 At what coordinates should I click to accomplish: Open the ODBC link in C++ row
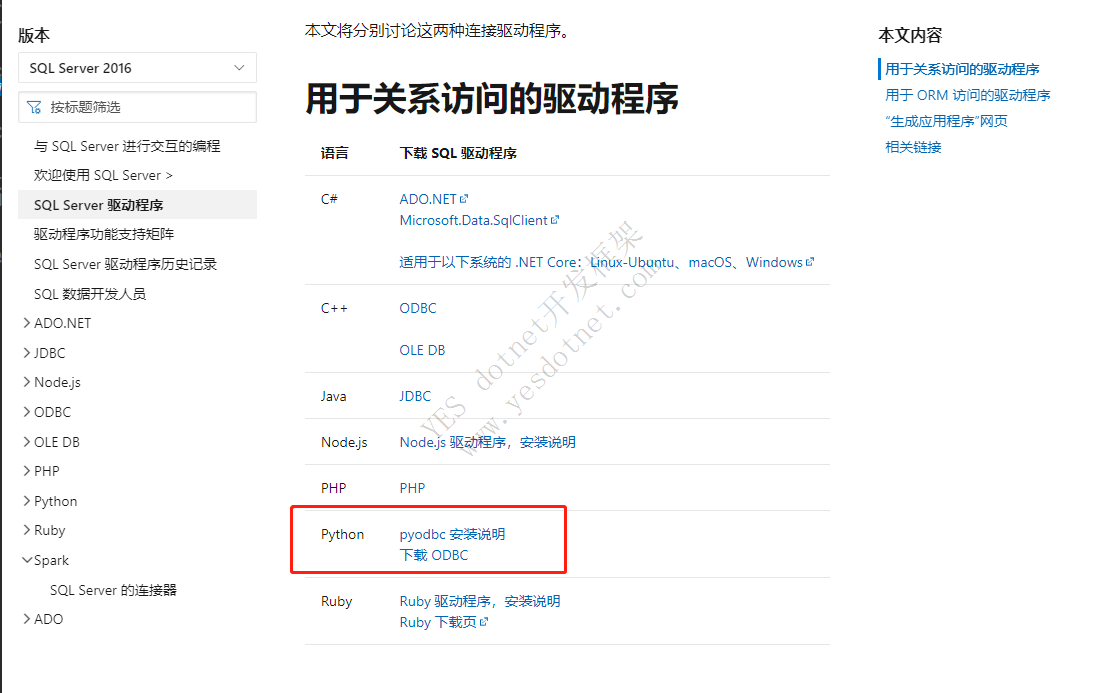(x=418, y=308)
